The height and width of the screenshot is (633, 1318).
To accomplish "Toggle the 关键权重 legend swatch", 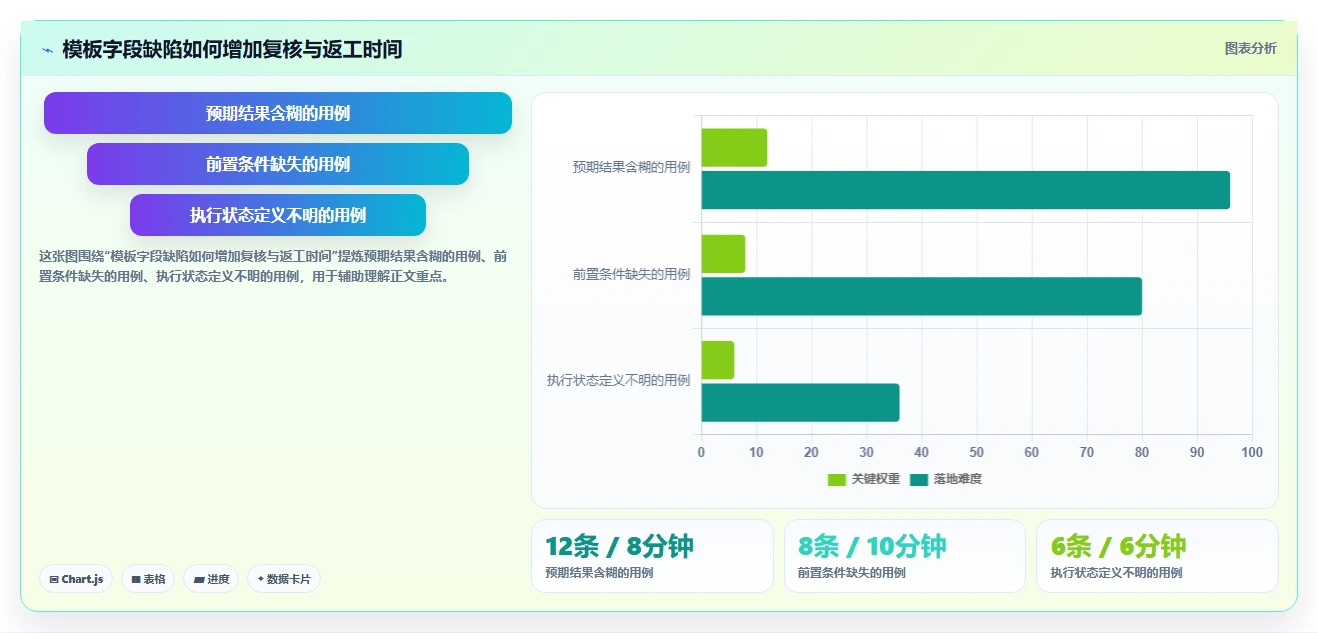I will click(837, 480).
